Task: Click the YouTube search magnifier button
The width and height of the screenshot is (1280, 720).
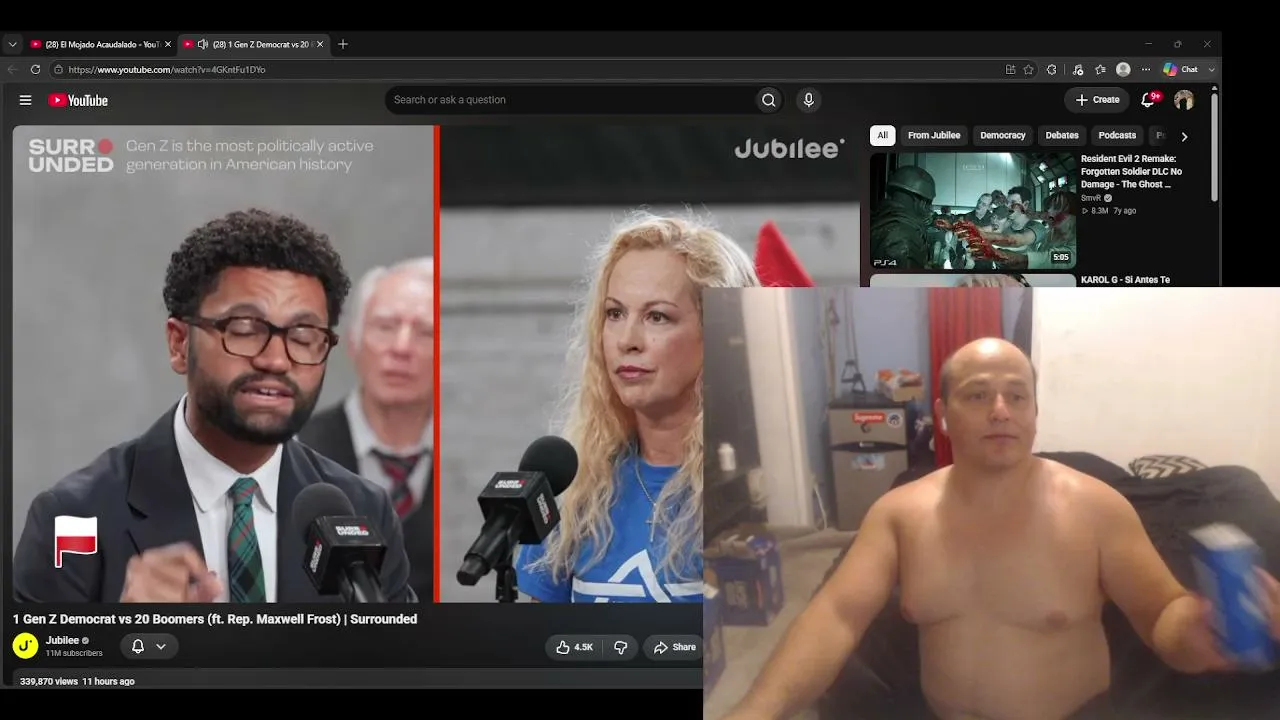Action: coord(768,100)
